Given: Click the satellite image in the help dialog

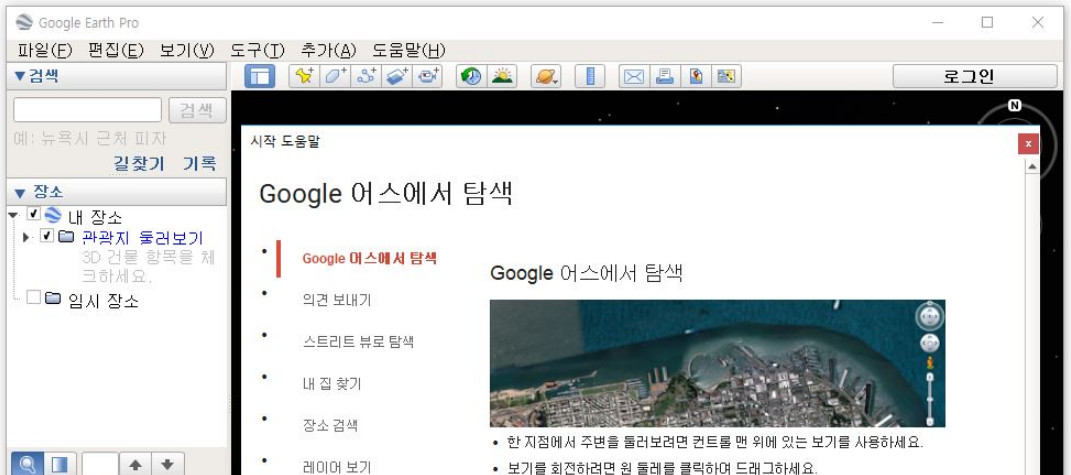Looking at the screenshot, I should (717, 363).
